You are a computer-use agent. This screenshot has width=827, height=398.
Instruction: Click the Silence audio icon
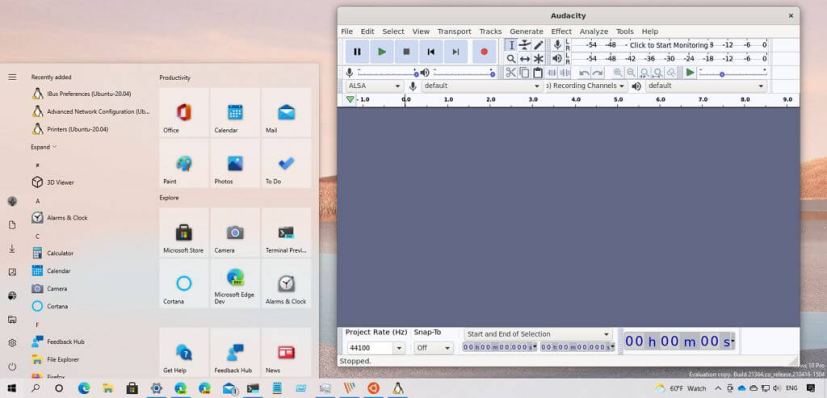coord(564,73)
